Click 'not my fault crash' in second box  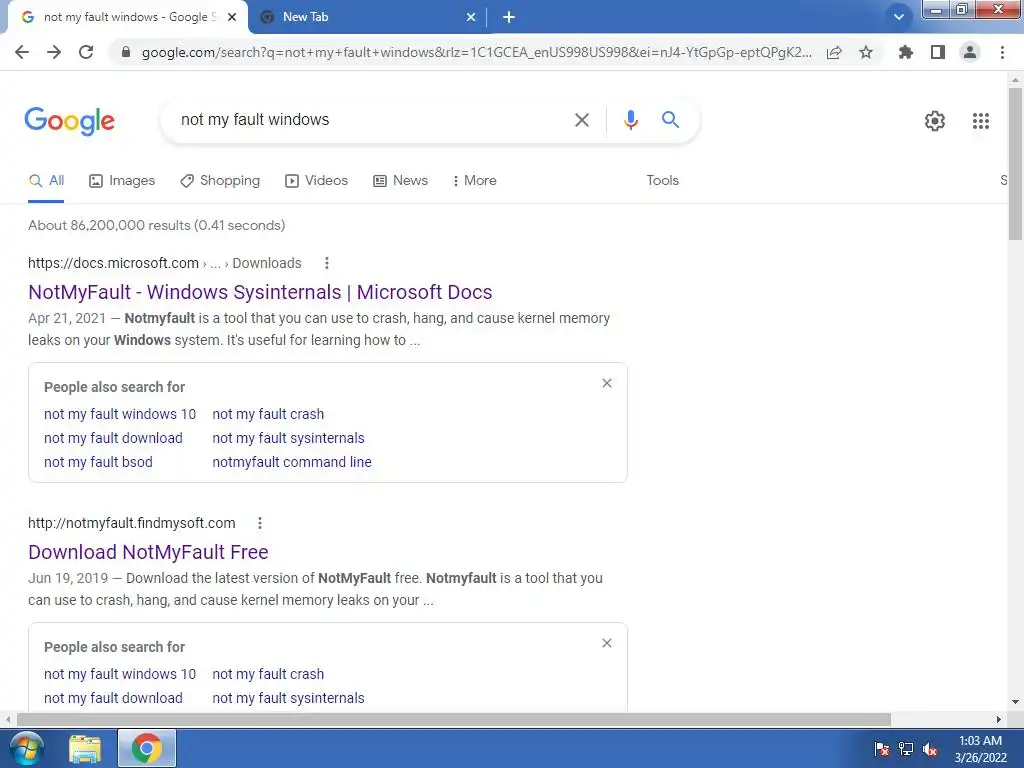tap(268, 674)
